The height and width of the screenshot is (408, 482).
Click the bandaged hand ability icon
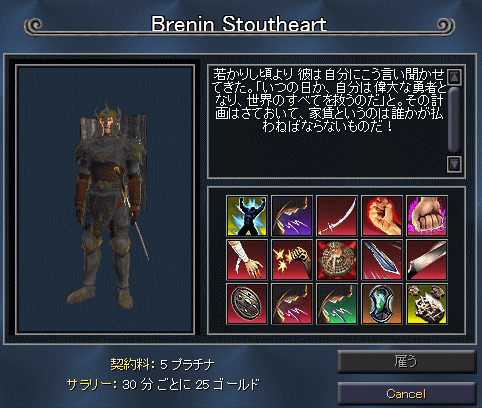247,260
